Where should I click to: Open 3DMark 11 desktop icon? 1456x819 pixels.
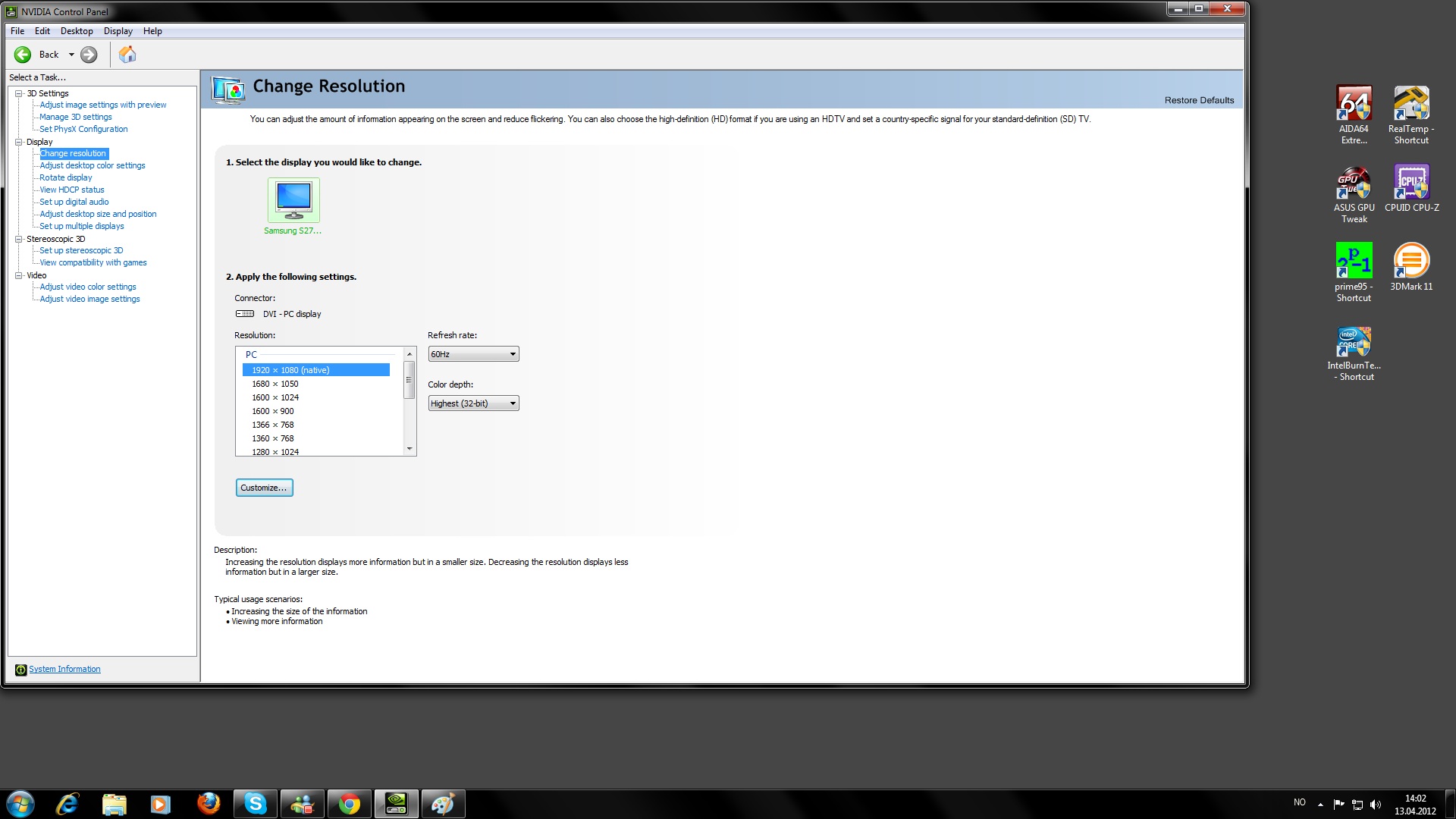(x=1411, y=267)
